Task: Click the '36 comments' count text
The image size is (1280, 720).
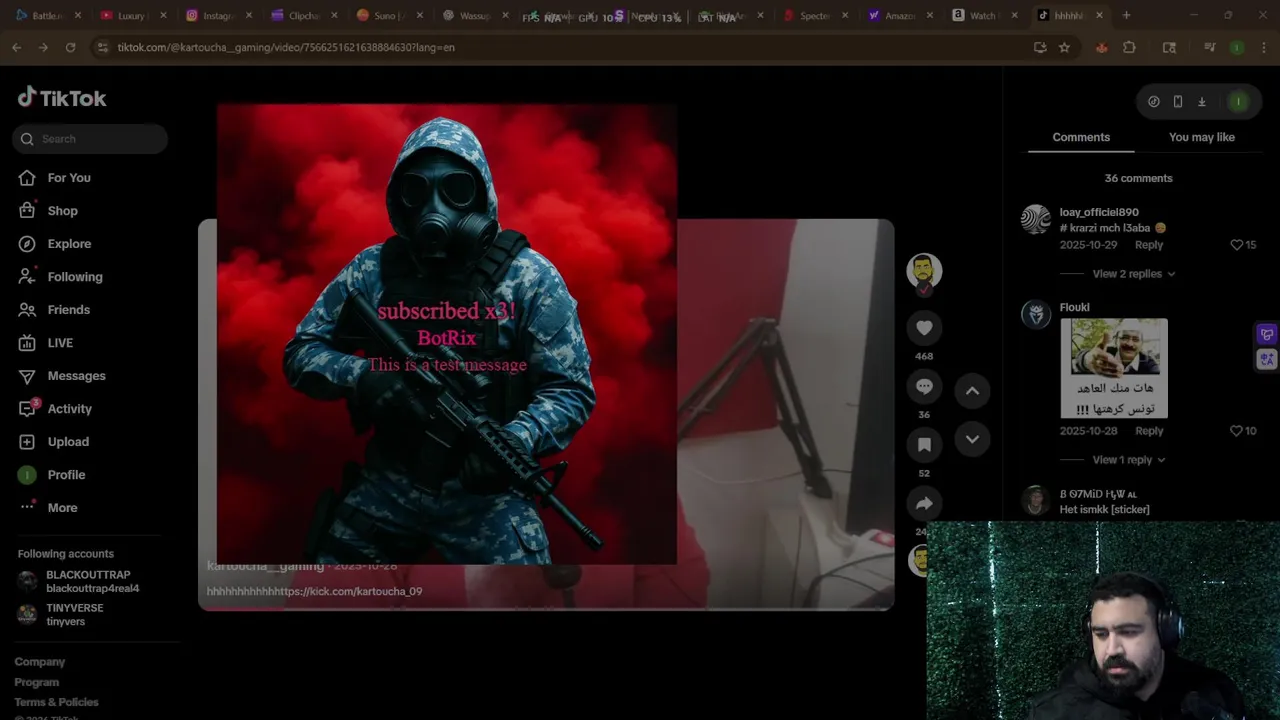Action: [x=1138, y=178]
